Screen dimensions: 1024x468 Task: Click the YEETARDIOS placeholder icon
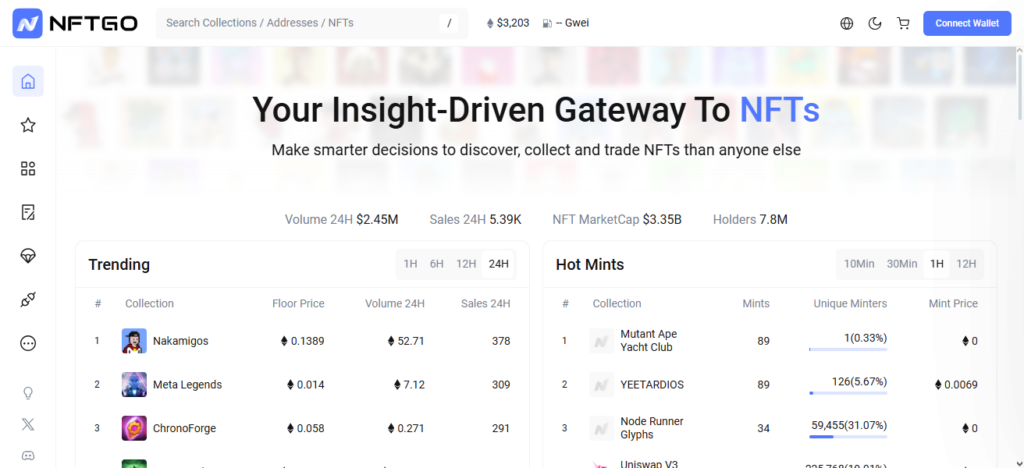[x=601, y=384]
